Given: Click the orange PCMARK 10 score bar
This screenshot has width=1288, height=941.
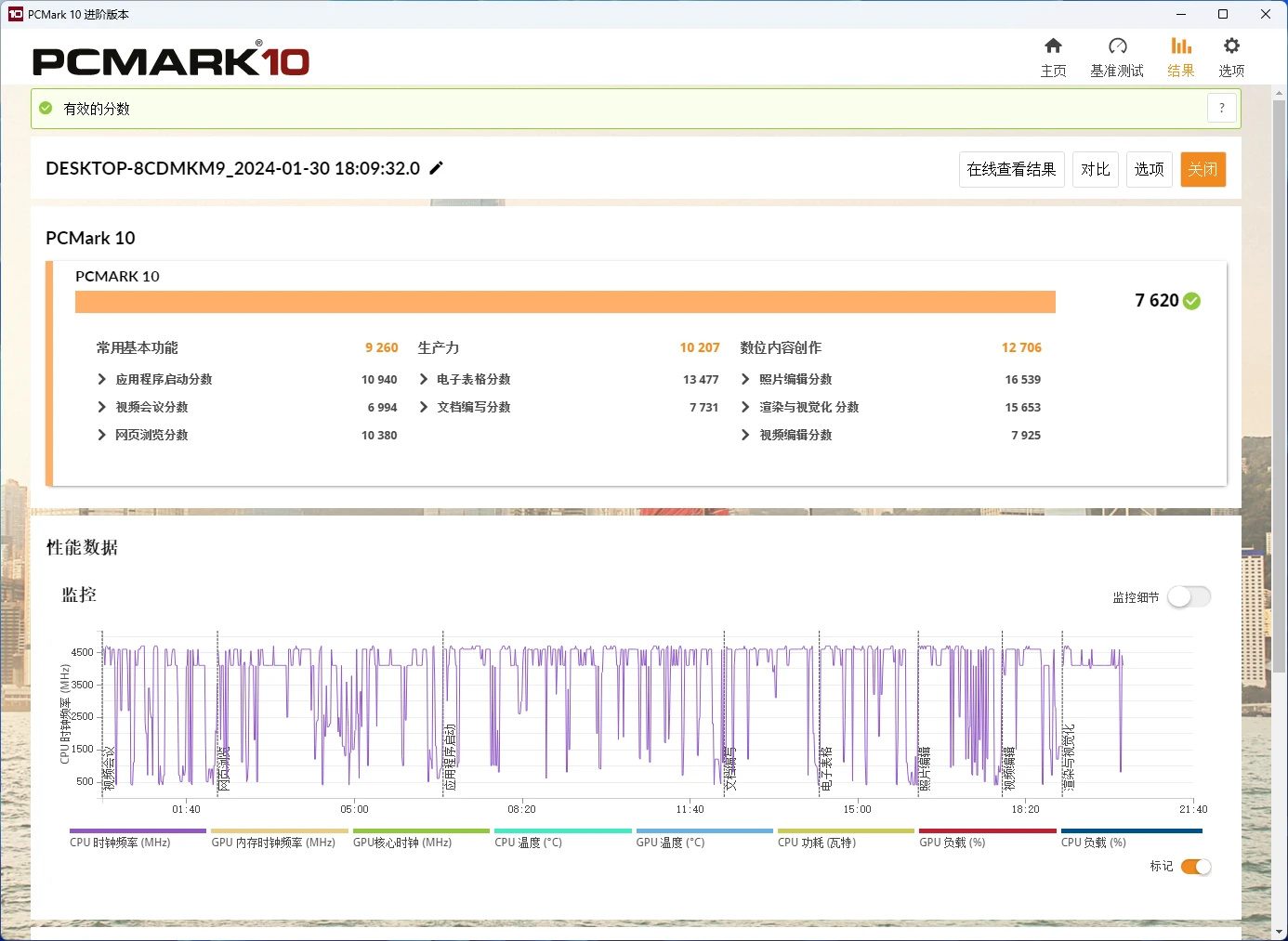Looking at the screenshot, I should tap(565, 302).
